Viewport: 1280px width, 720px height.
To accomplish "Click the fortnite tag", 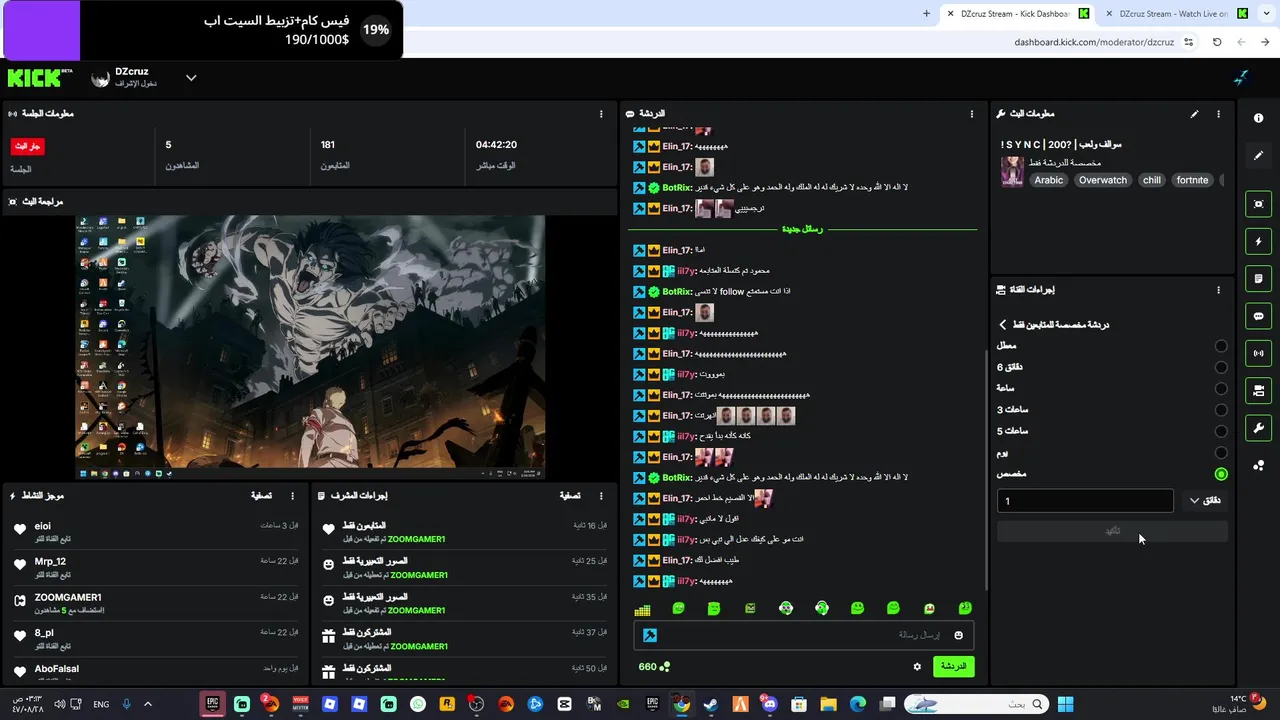I will 1193,180.
